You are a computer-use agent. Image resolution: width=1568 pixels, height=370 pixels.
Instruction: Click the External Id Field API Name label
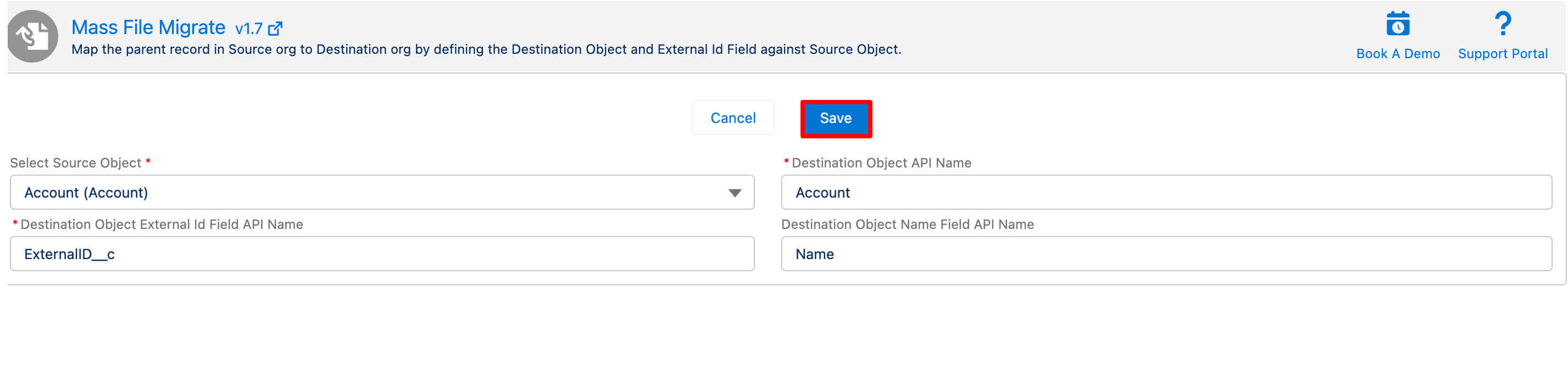162,225
